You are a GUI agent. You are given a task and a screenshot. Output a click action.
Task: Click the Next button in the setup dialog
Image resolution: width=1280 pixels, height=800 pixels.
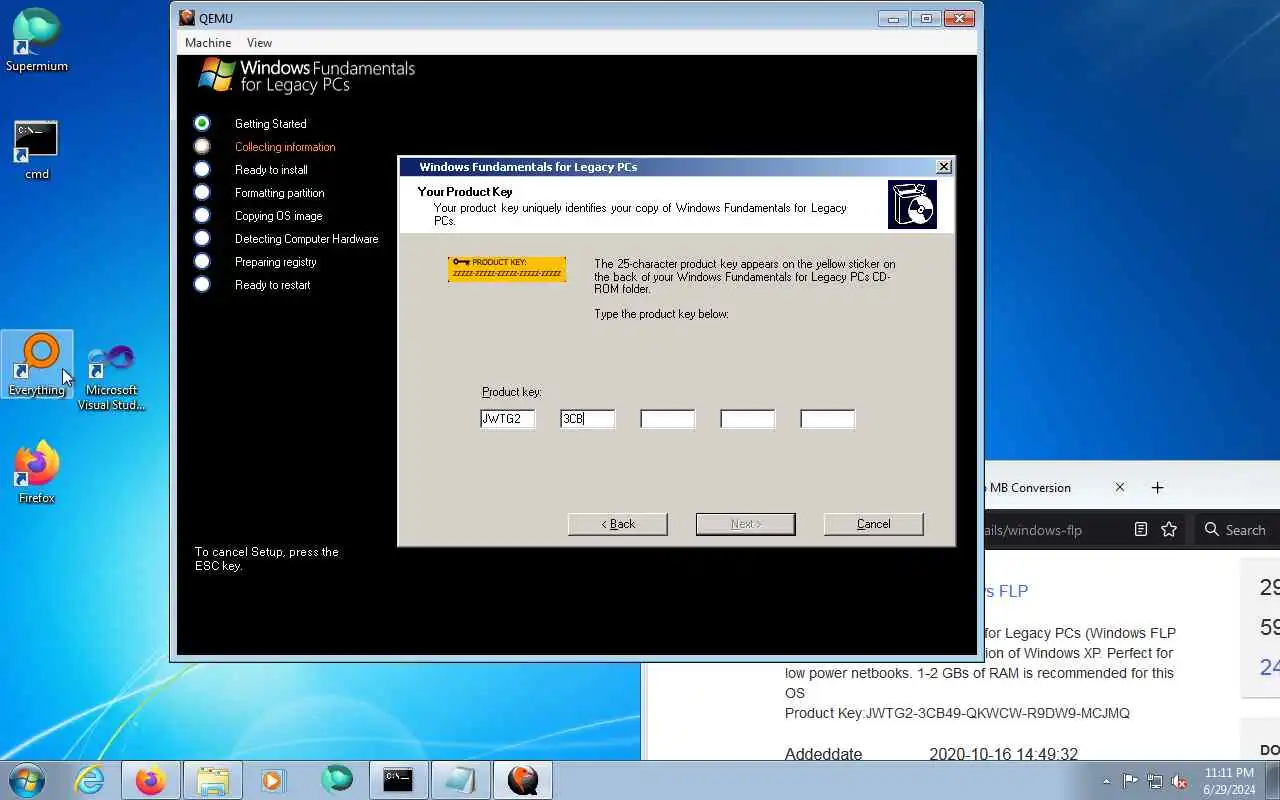point(746,524)
